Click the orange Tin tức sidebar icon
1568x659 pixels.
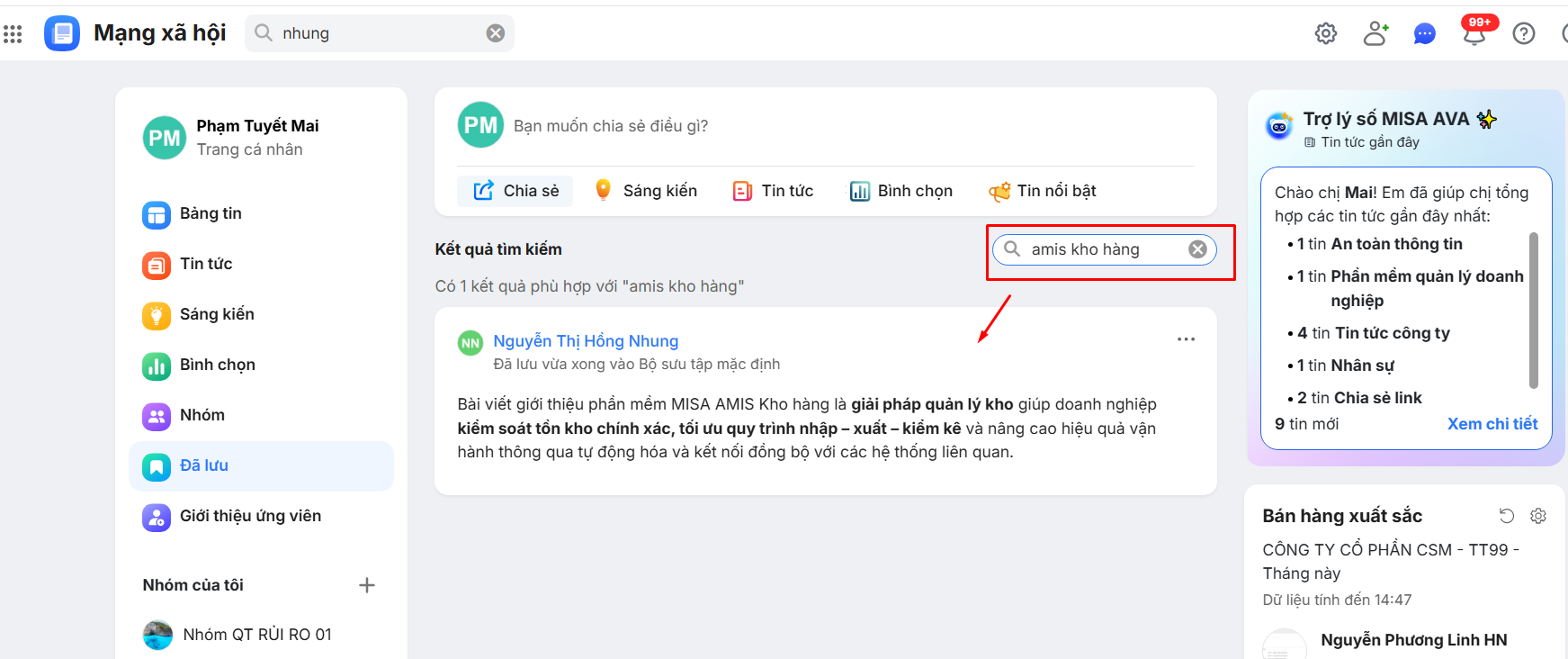[157, 266]
